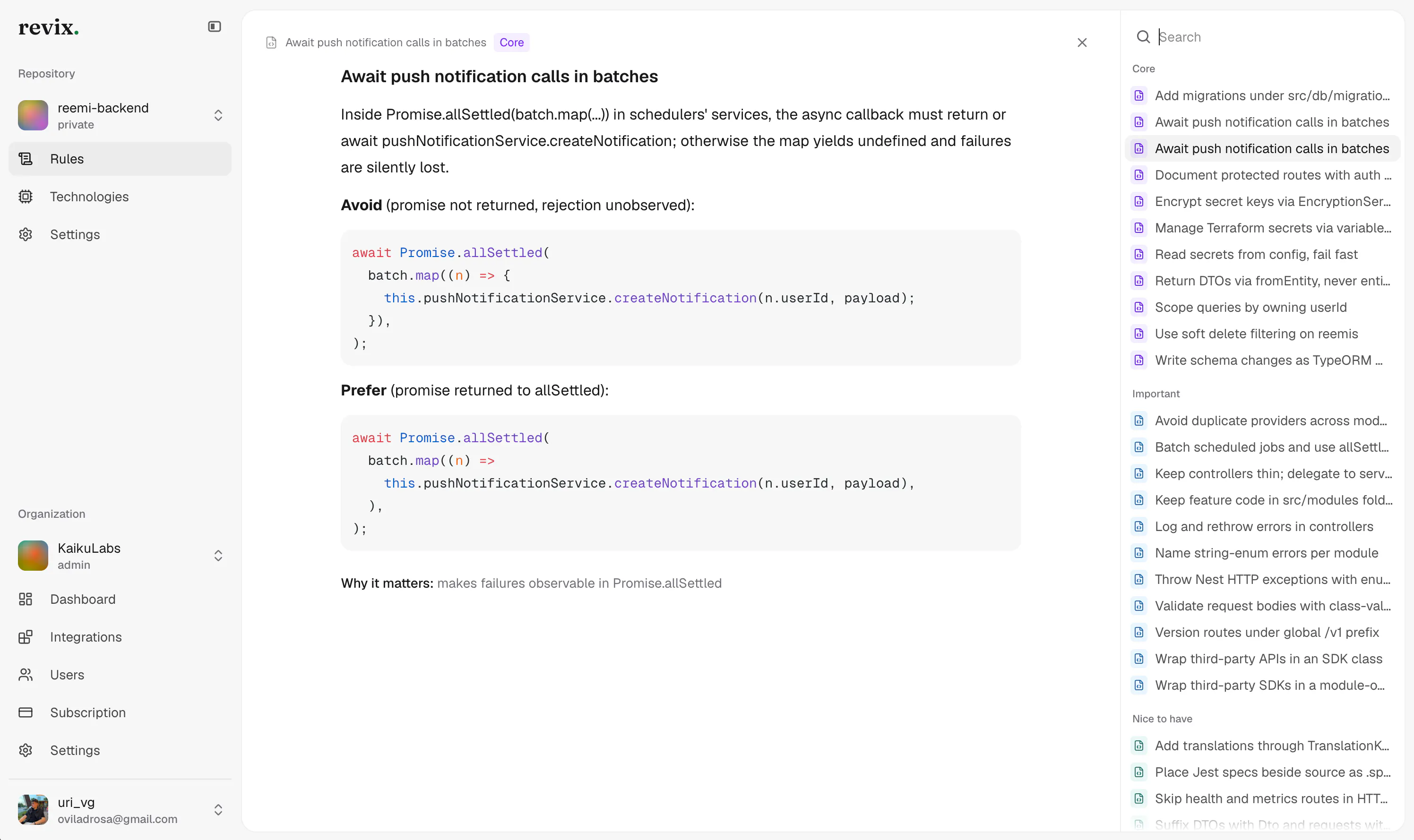Image resolution: width=1414 pixels, height=840 pixels.
Task: Click the Core tag badge
Action: [511, 43]
